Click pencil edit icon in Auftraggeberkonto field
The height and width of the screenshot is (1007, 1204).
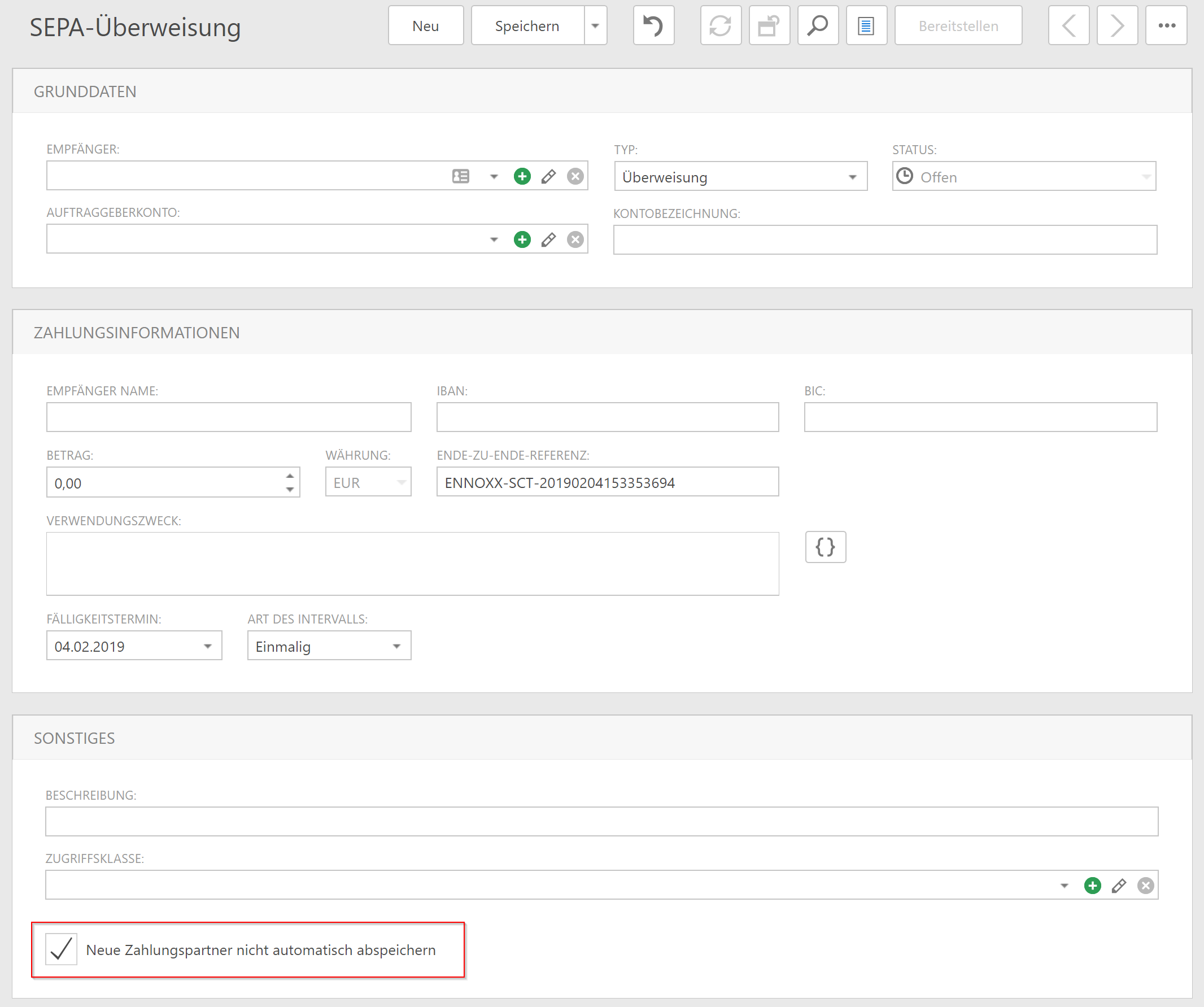click(x=548, y=239)
